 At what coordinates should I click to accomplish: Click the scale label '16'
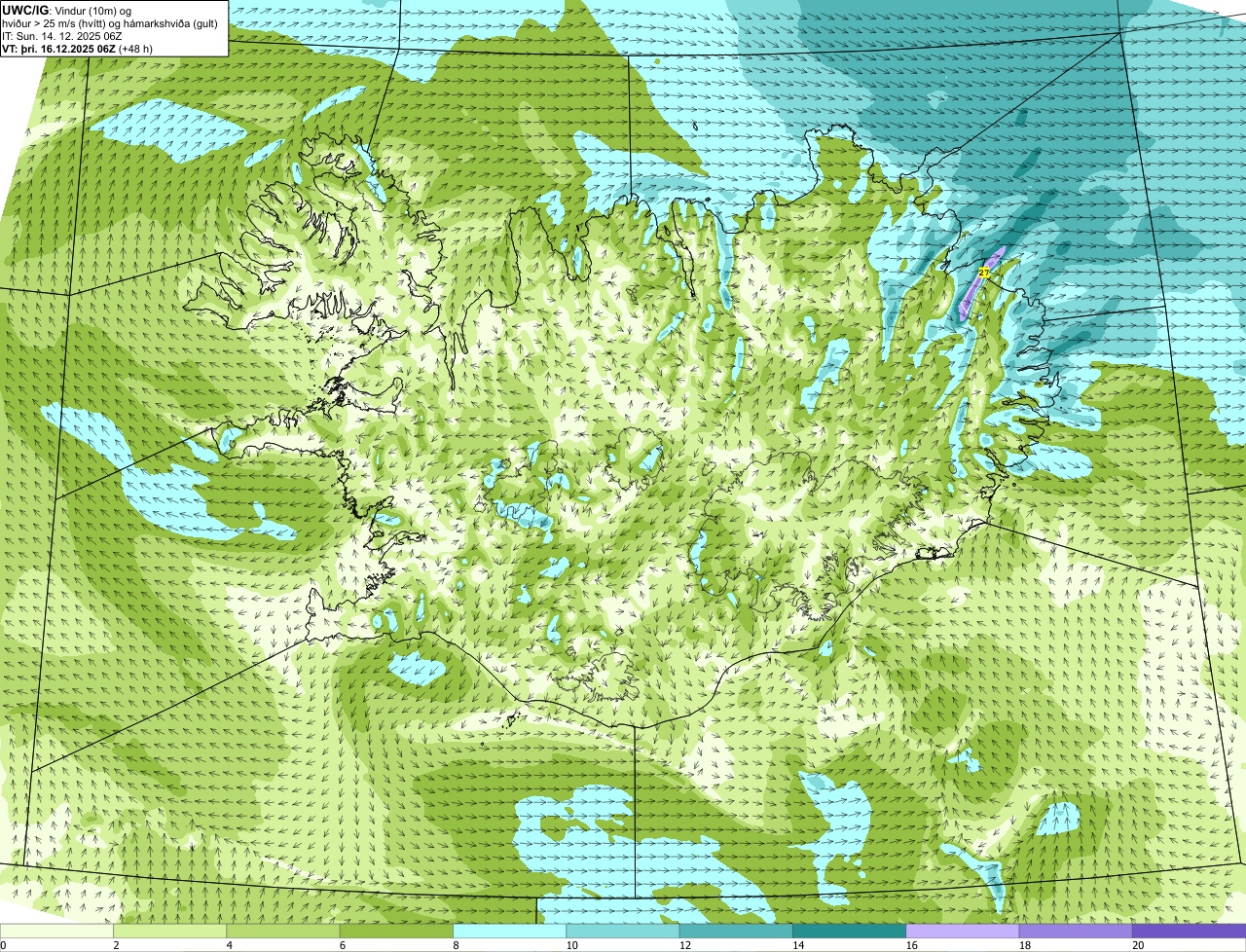click(x=911, y=945)
